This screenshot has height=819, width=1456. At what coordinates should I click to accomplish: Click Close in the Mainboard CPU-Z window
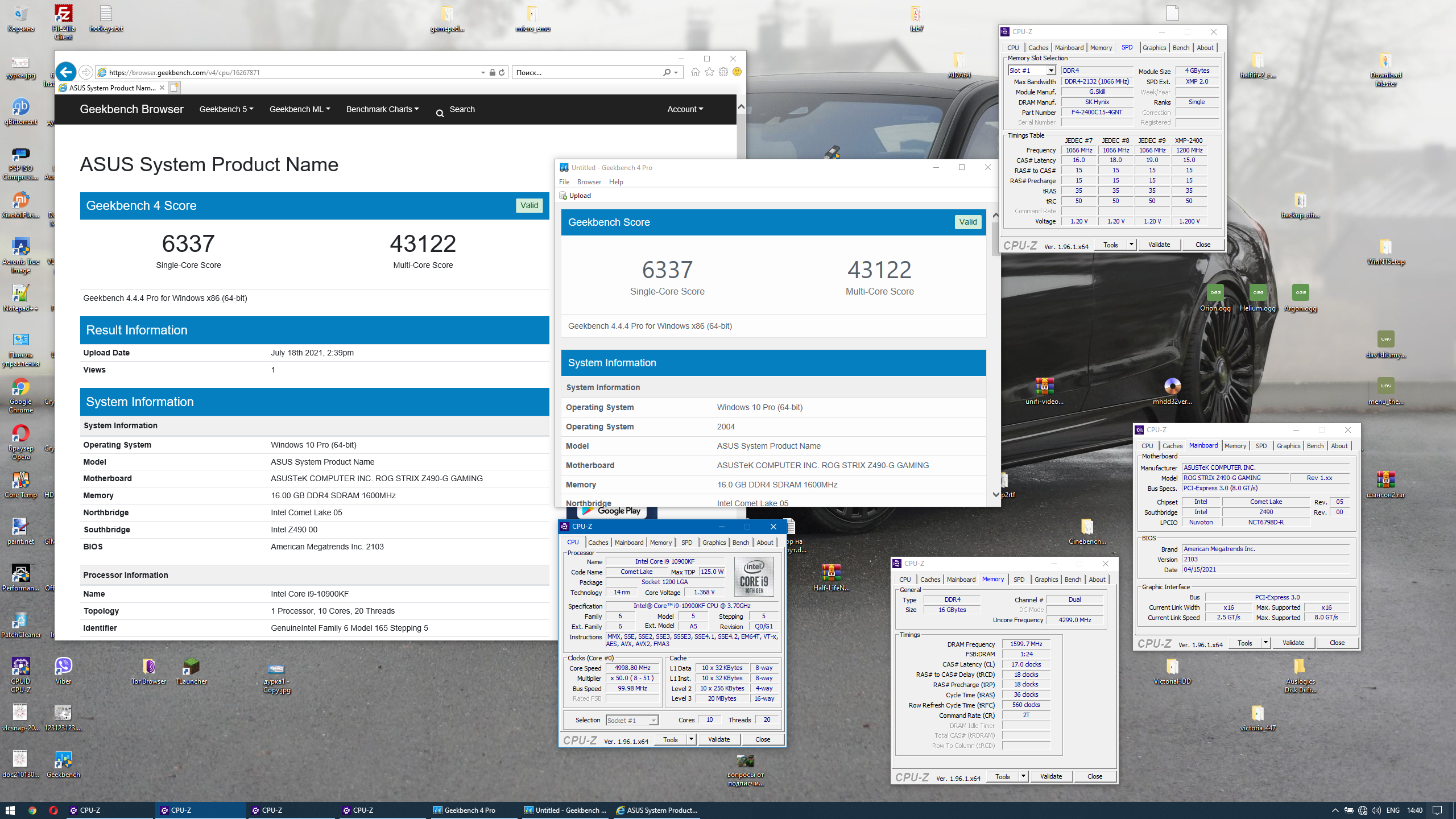tap(1337, 643)
